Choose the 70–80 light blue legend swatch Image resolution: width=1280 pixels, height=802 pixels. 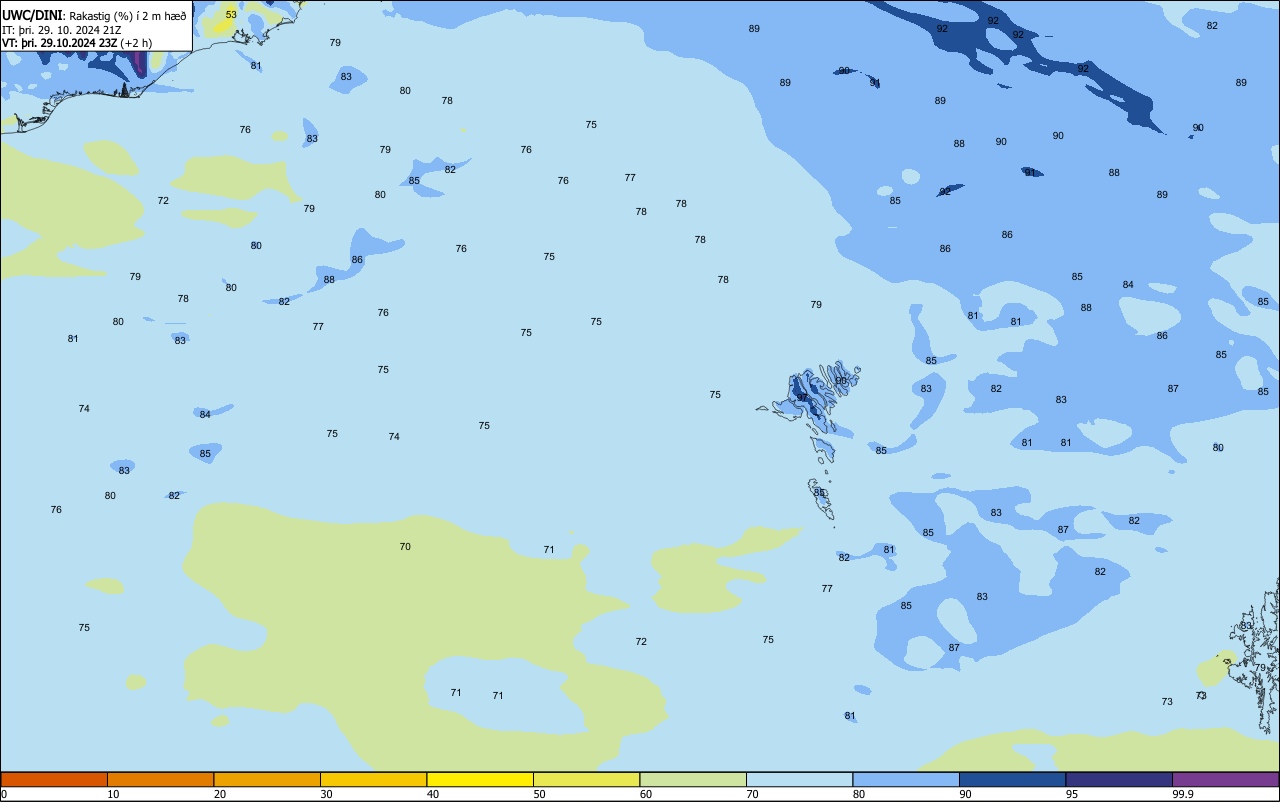click(799, 779)
